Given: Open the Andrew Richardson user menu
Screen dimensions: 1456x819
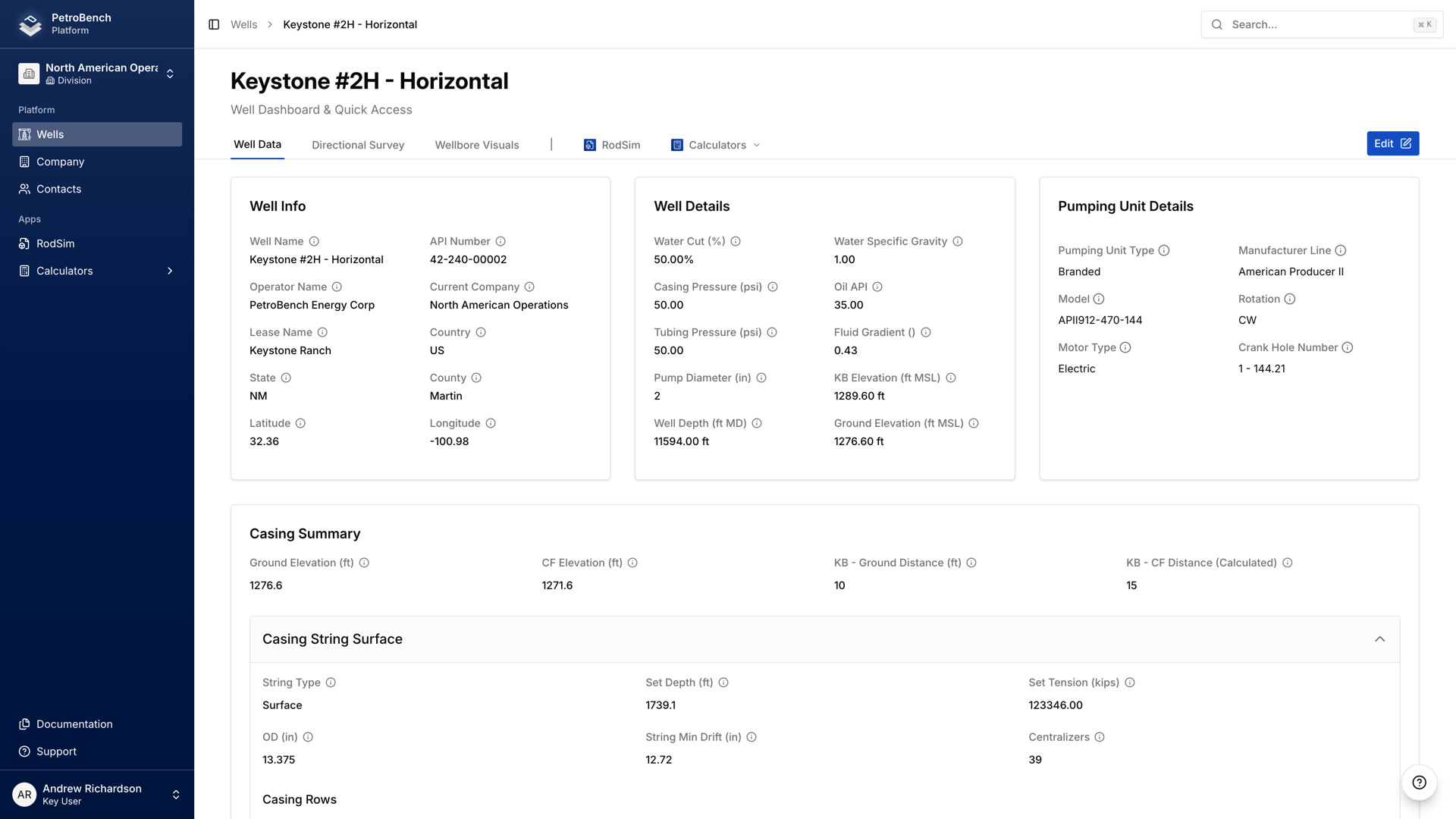Looking at the screenshot, I should tap(97, 795).
